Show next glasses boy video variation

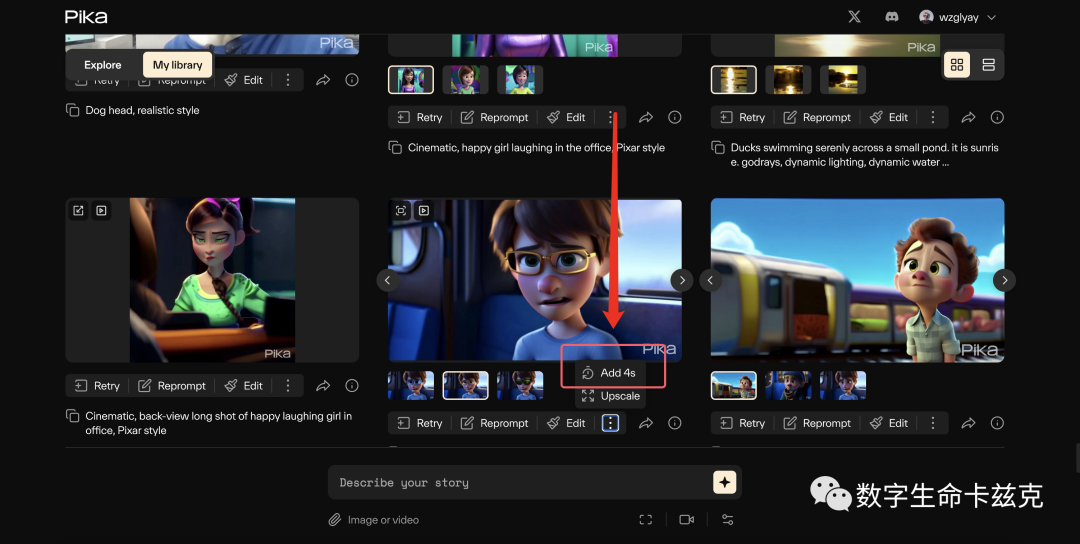coord(682,280)
